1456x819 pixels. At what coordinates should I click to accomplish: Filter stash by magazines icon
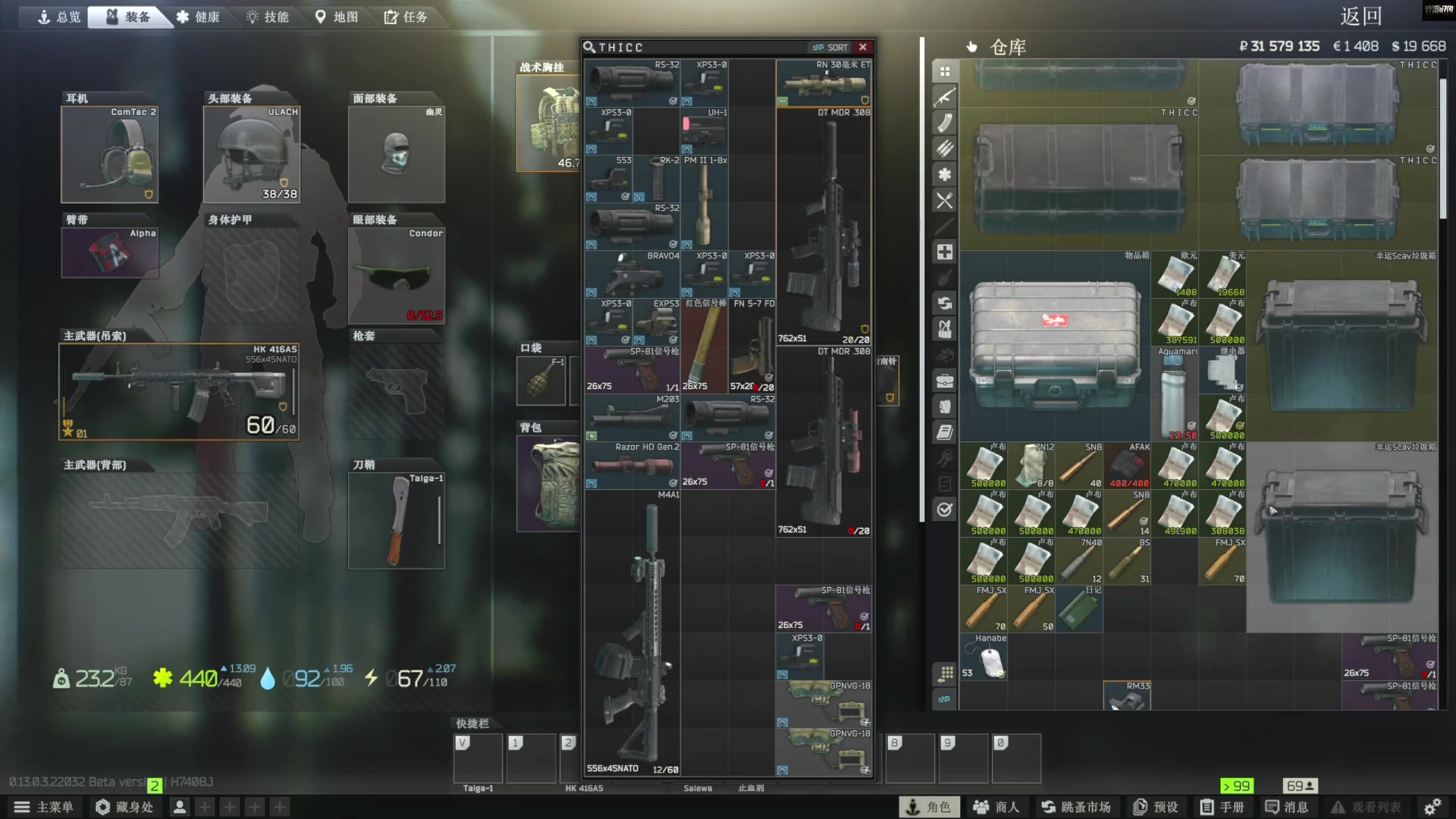[945, 123]
